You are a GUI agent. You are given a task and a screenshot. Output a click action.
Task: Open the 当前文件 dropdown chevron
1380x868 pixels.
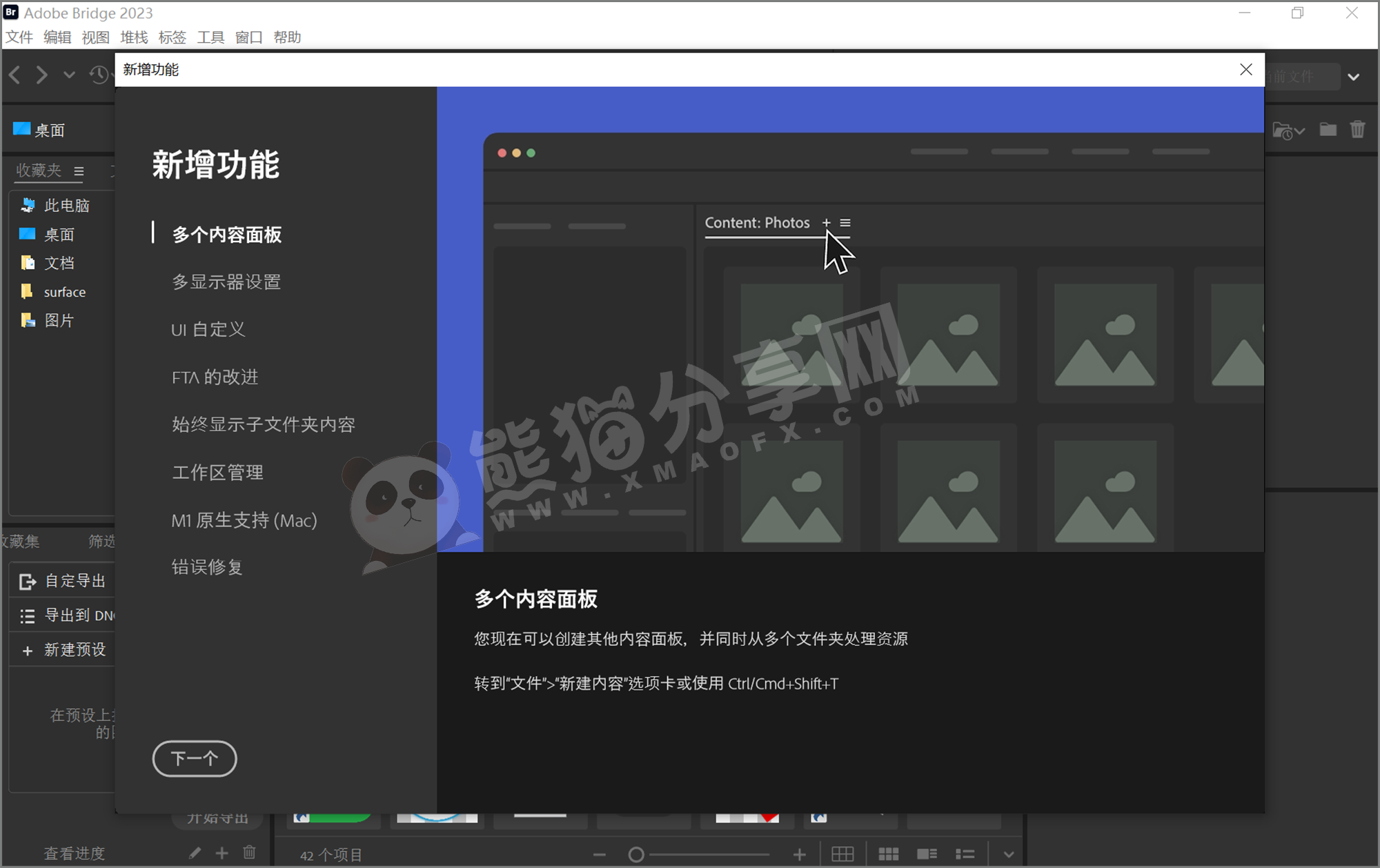click(x=1353, y=77)
